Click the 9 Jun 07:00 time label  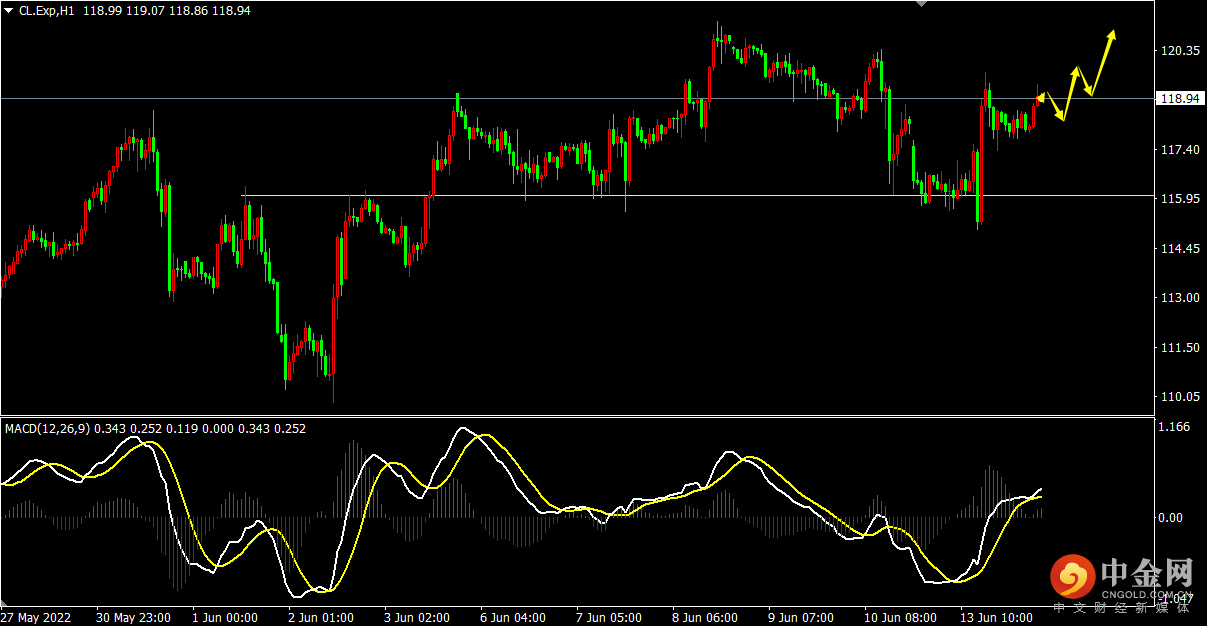click(x=802, y=618)
